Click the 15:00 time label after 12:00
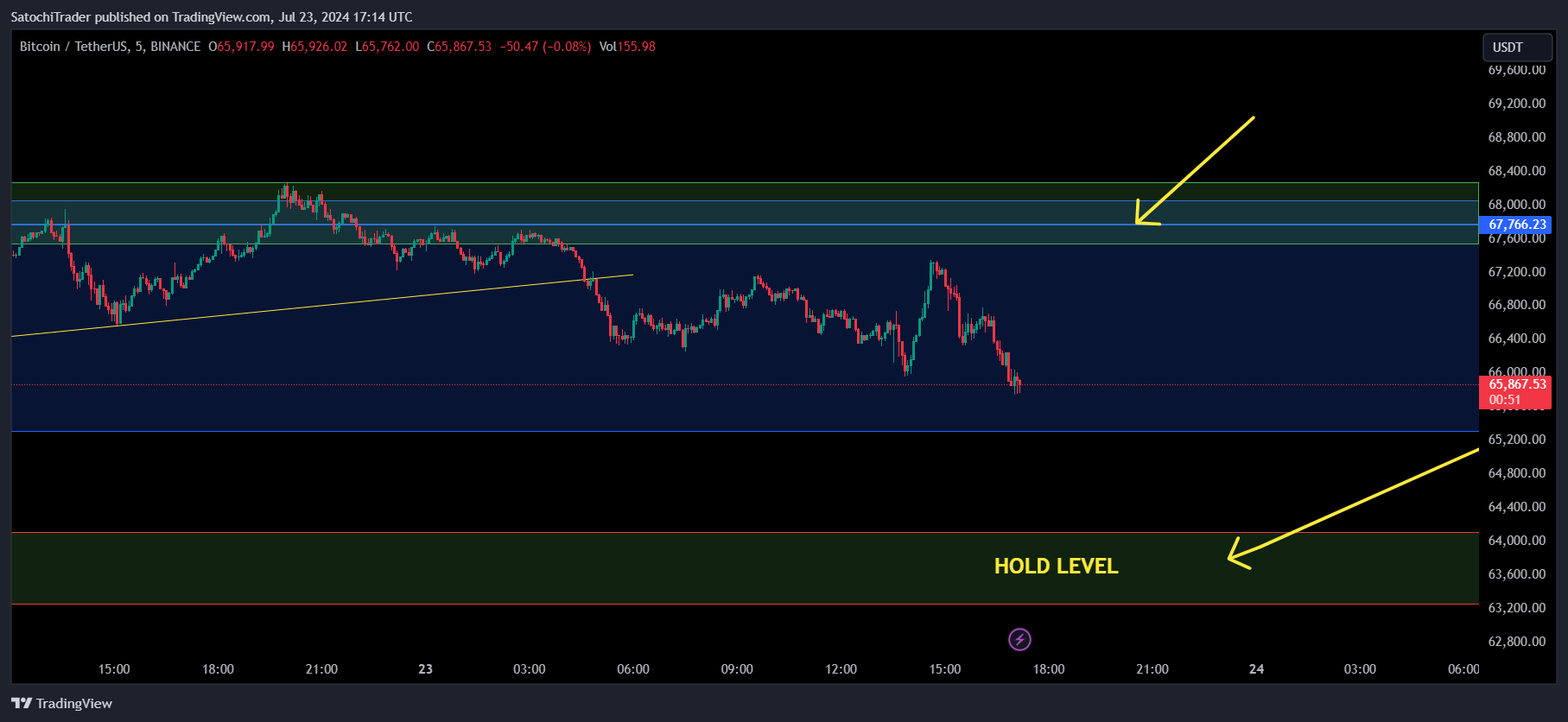The image size is (1568, 722). point(944,669)
